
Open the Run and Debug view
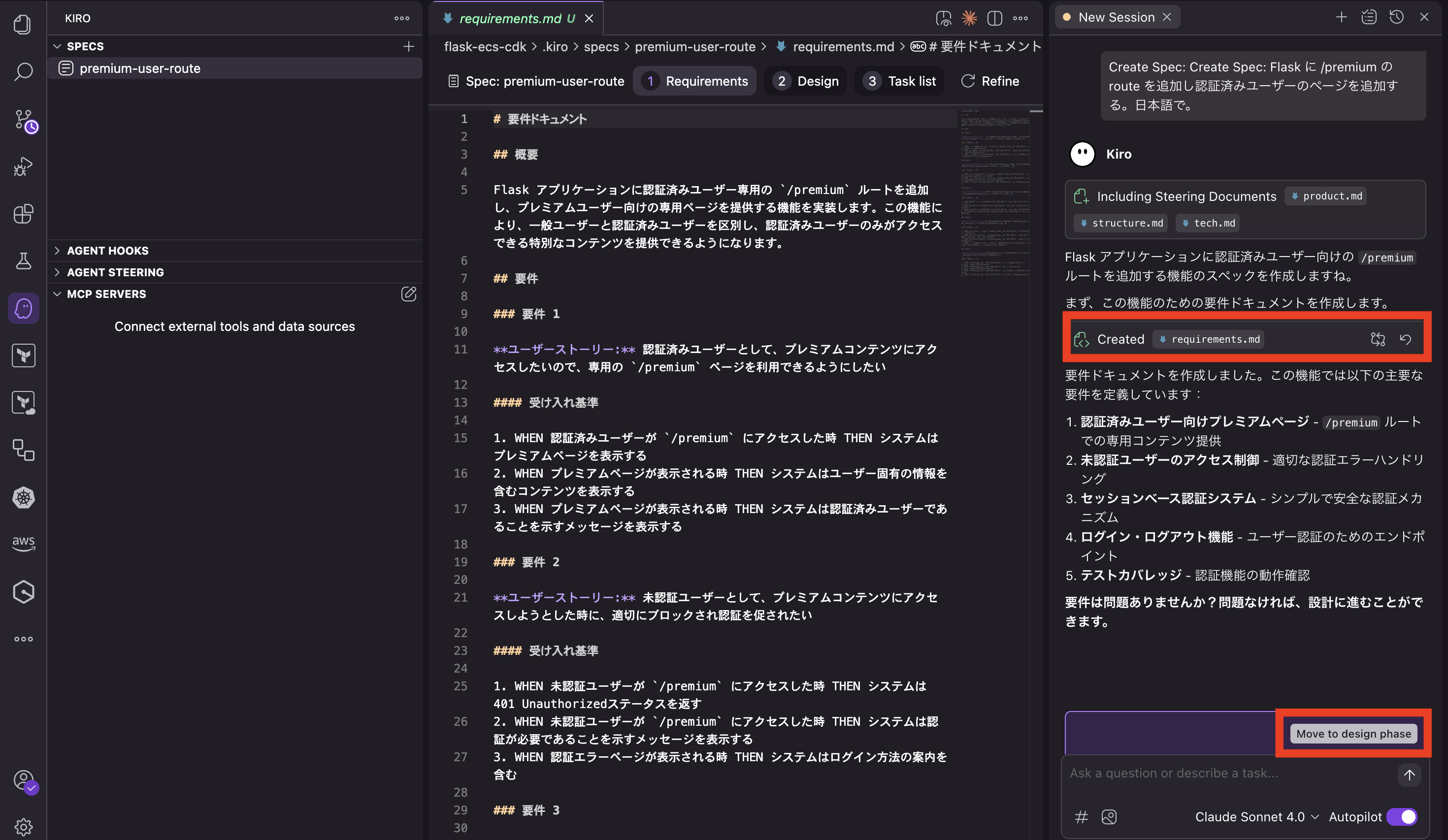[23, 166]
